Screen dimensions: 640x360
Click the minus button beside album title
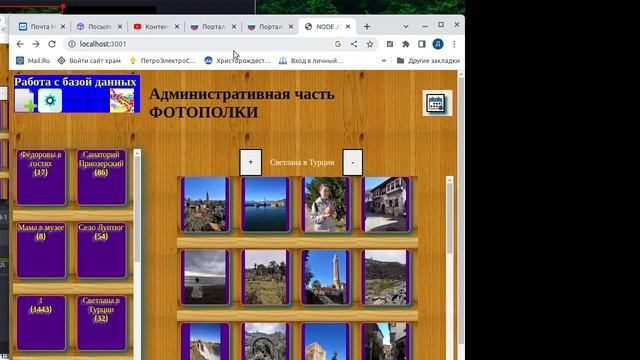point(353,162)
